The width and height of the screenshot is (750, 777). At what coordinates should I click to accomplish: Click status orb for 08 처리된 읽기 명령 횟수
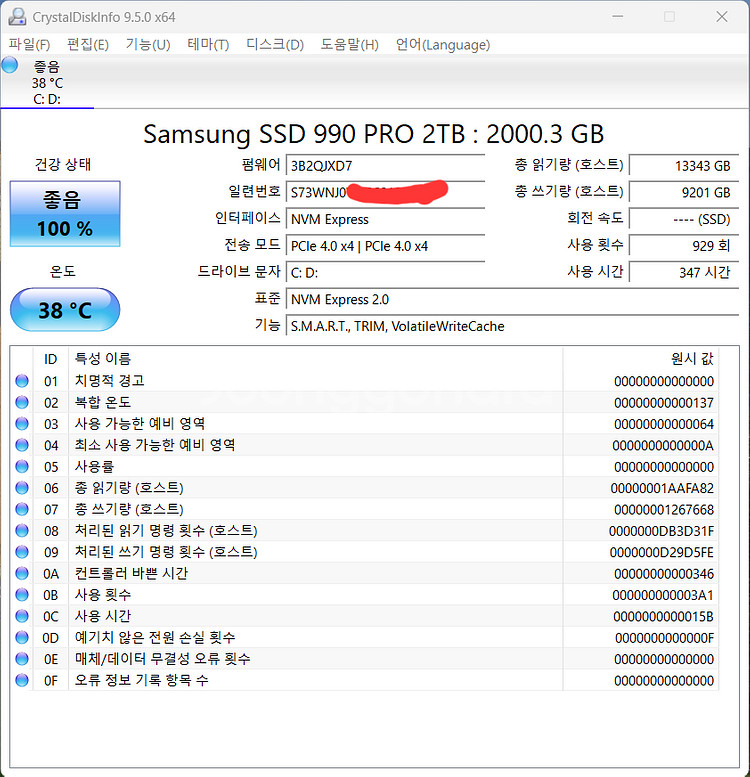(22, 530)
